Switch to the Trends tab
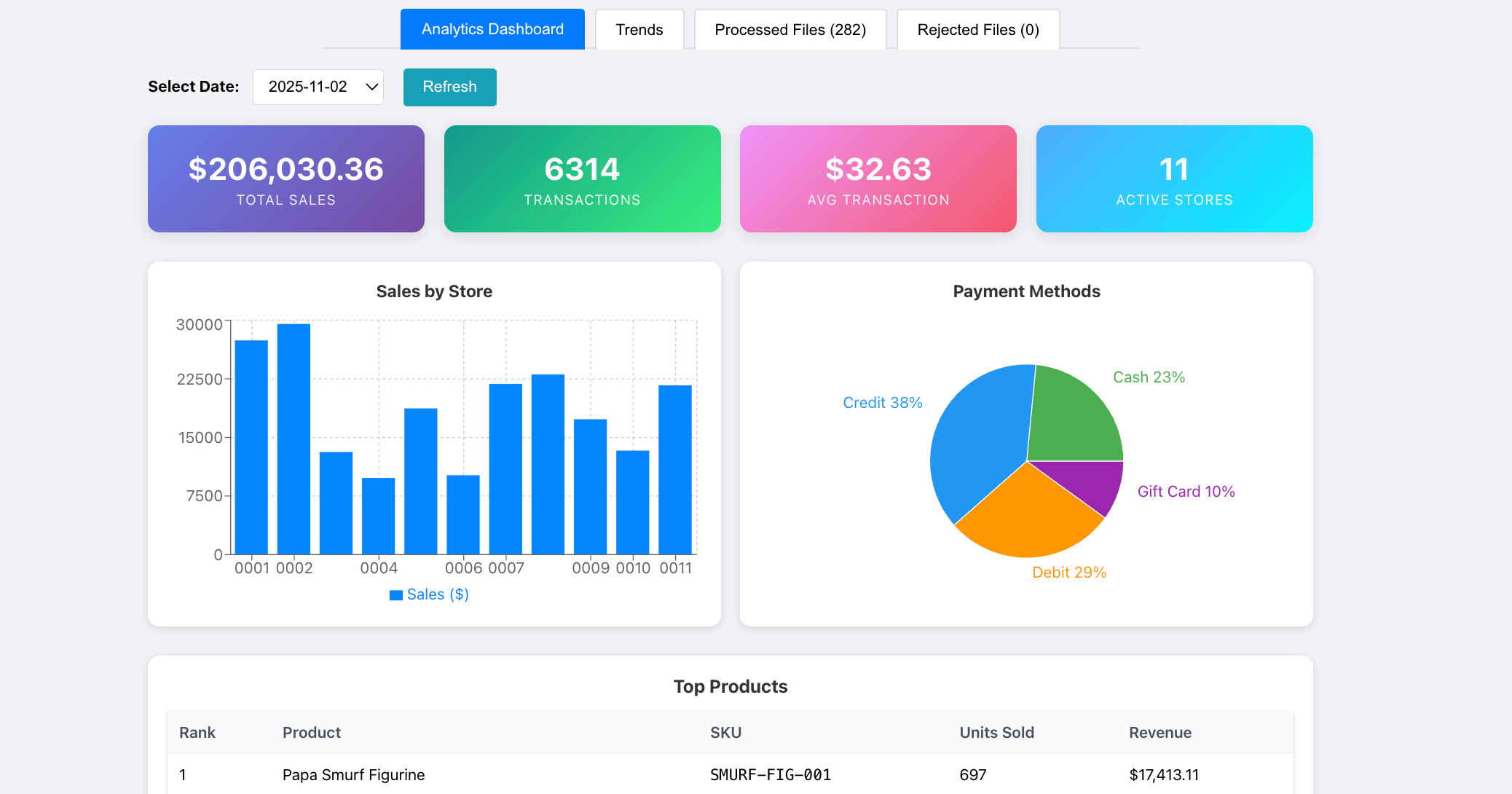Image resolution: width=1512 pixels, height=794 pixels. tap(639, 29)
